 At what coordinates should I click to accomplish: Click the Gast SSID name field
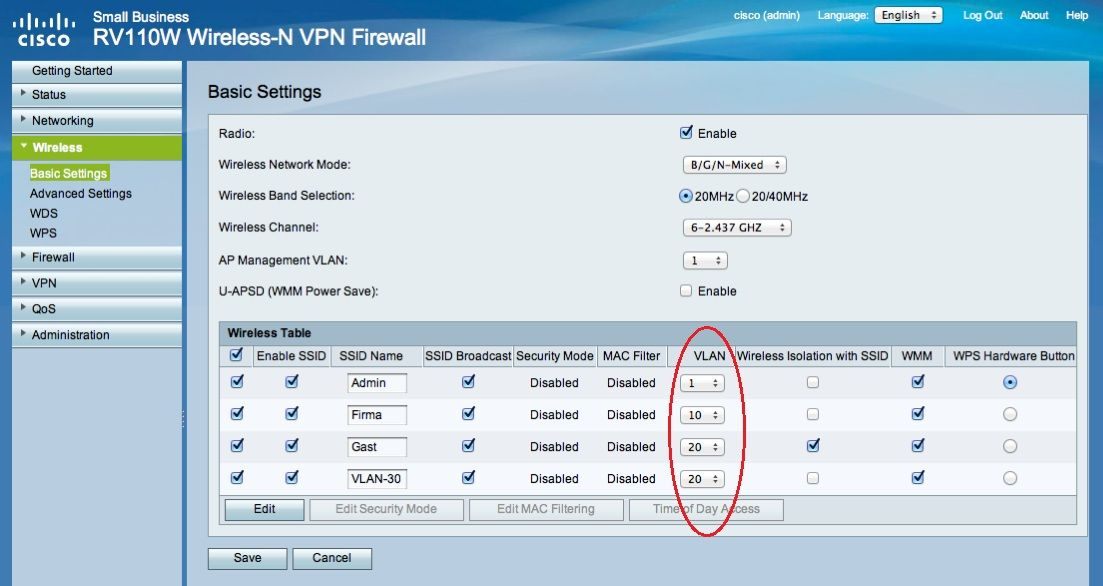(x=377, y=447)
